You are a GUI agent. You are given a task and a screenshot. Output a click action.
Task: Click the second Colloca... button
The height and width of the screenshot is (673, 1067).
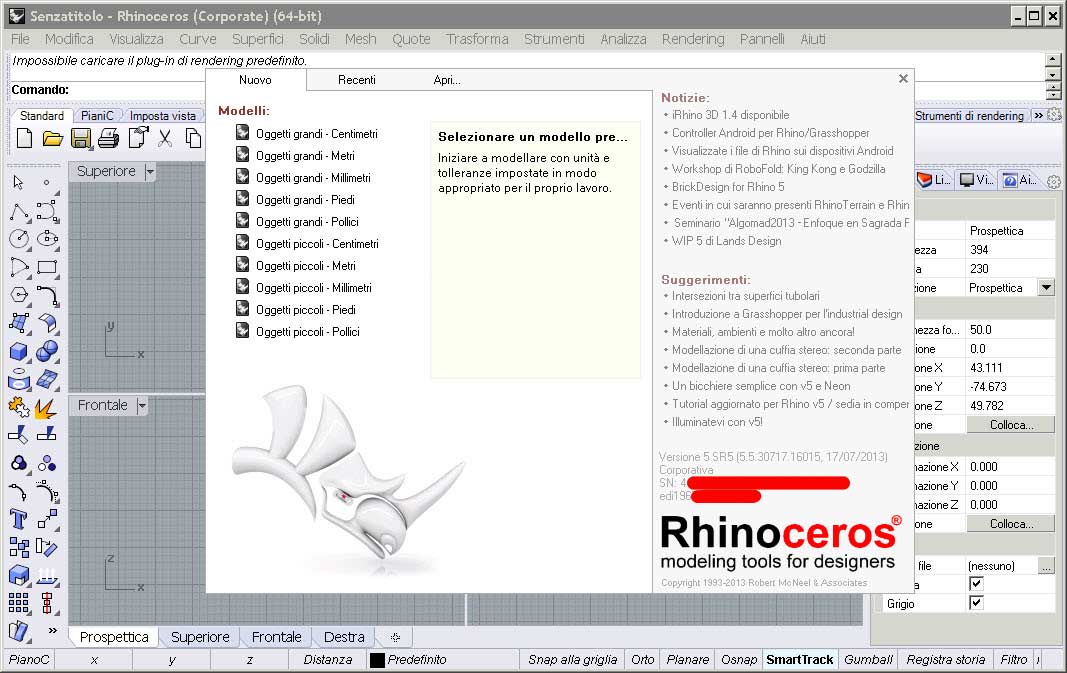(x=1011, y=524)
